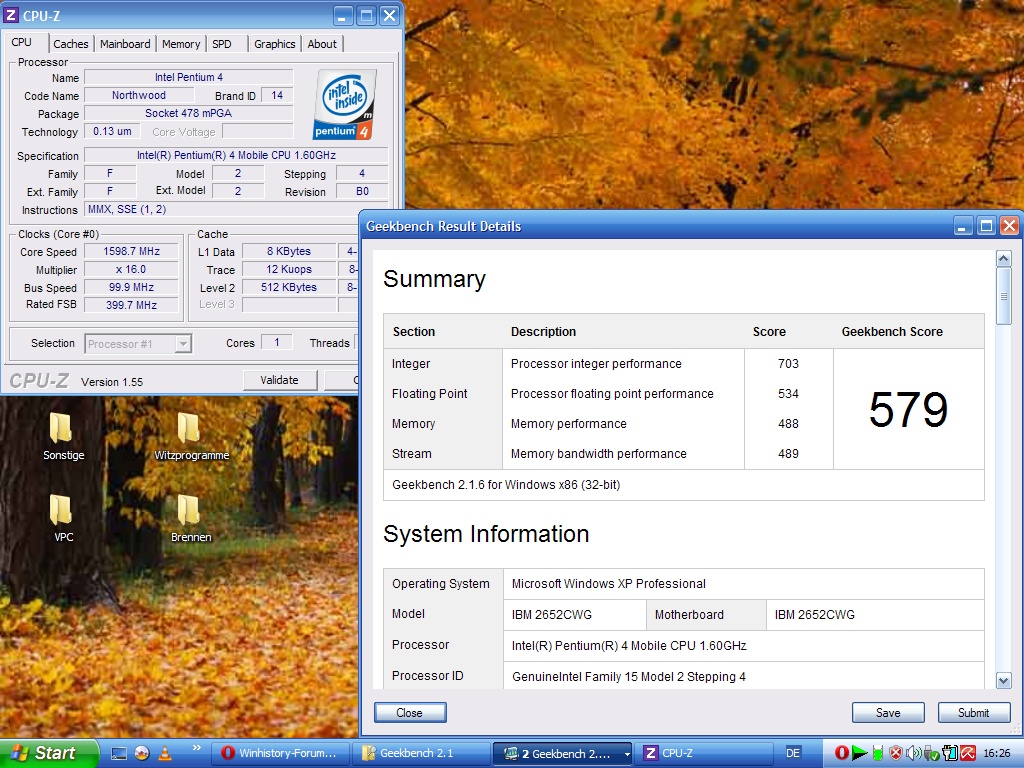This screenshot has width=1024, height=768.
Task: Click the red security shield tray icon
Action: 896,753
